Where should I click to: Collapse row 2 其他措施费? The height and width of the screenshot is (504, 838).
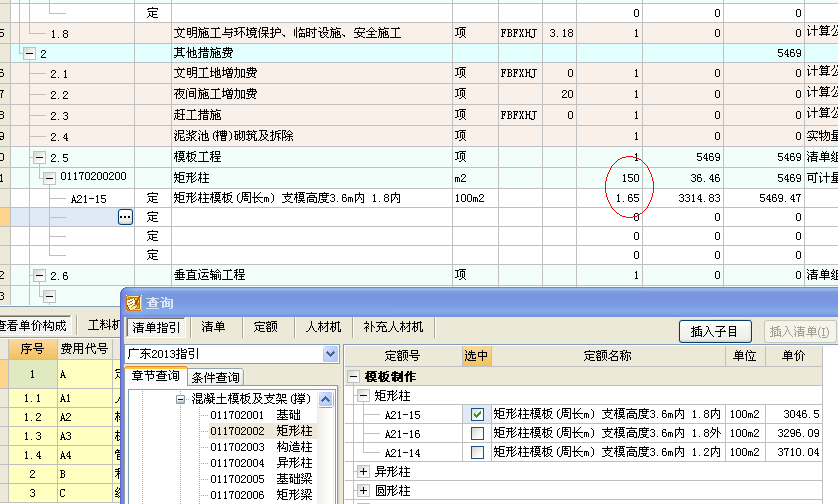click(x=29, y=53)
